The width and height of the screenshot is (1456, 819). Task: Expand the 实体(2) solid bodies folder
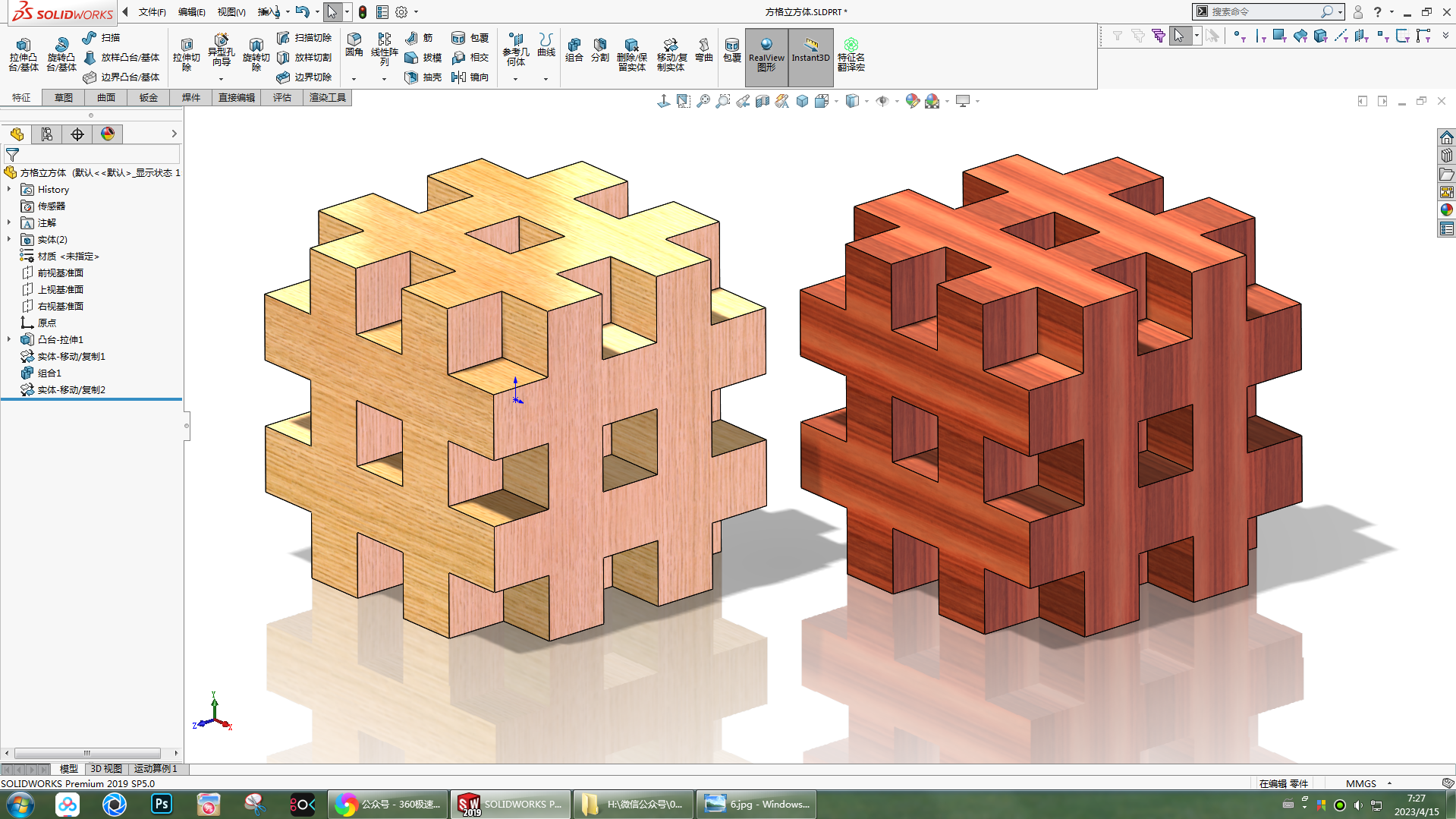coord(9,239)
